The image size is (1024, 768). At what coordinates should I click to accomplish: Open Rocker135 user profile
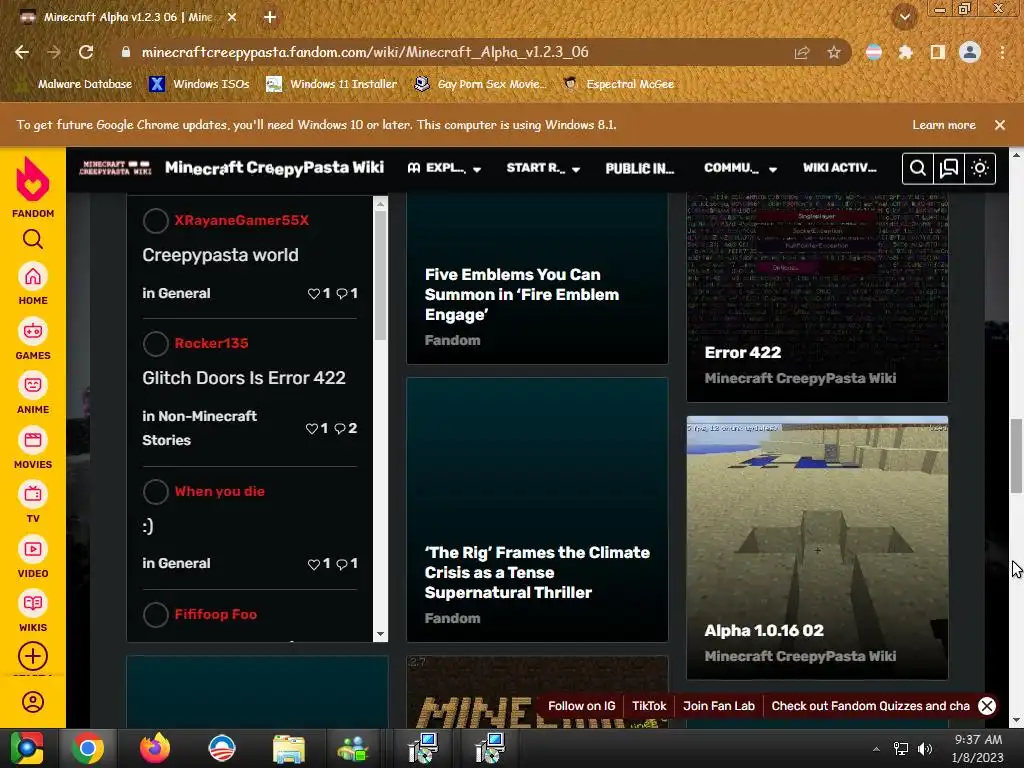pos(211,343)
